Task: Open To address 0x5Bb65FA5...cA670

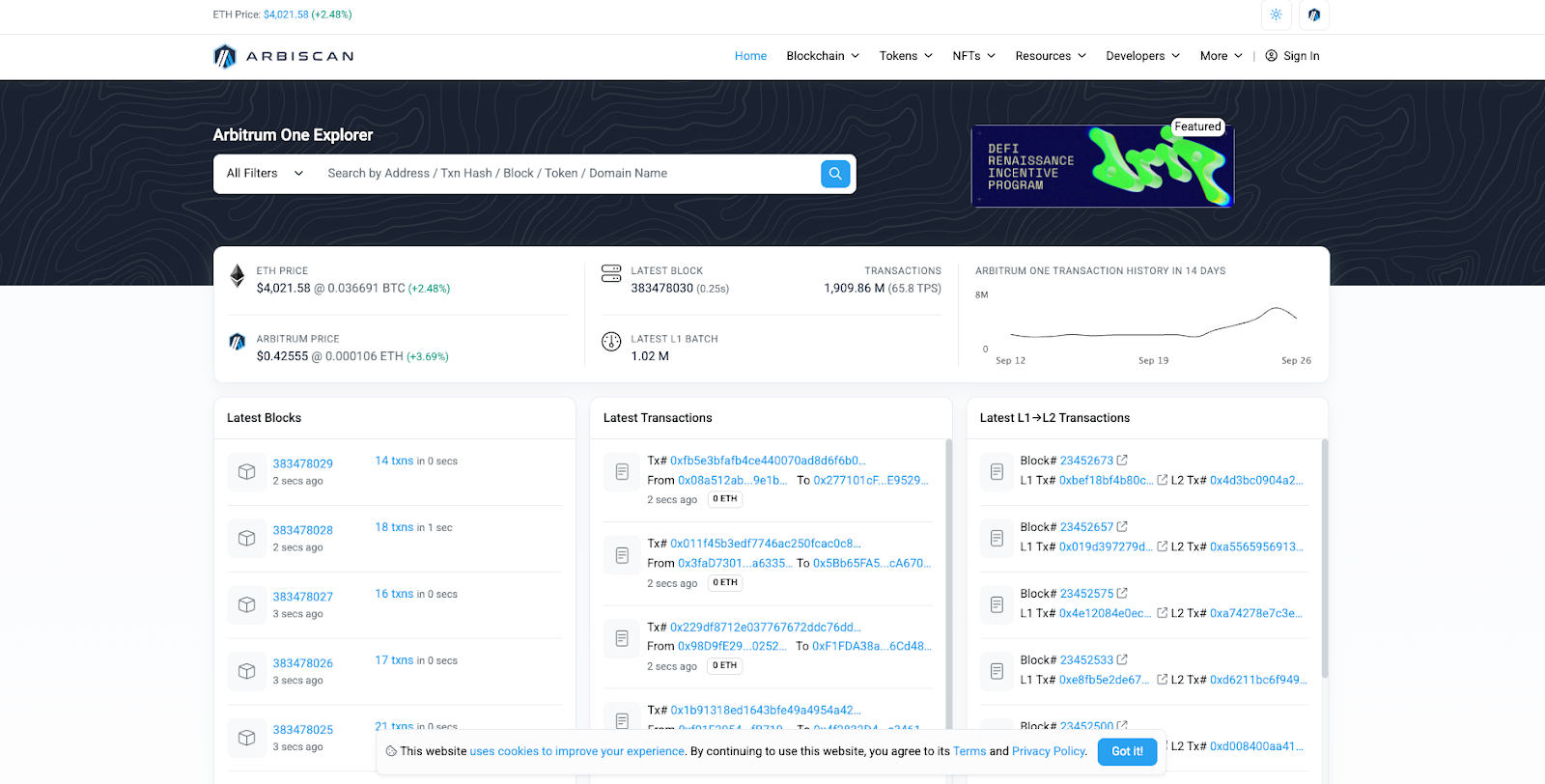Action: 872,563
